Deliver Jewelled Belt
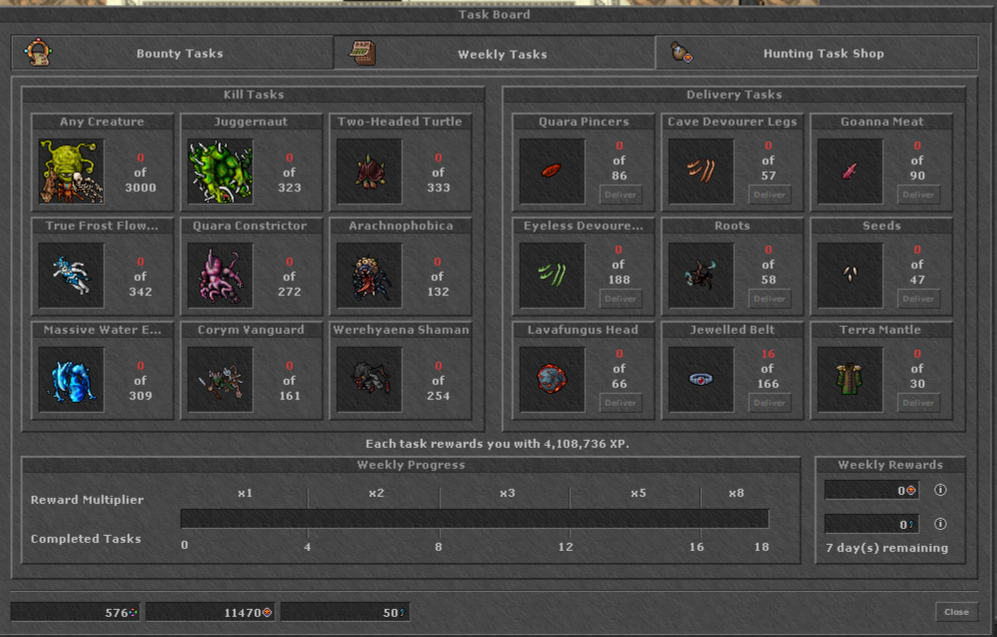The height and width of the screenshot is (637, 997). click(769, 402)
